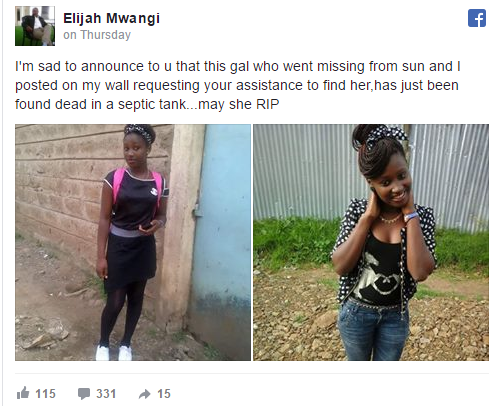Click the word 'RIP' in the post
Screen dimensions: 491x406
point(267,104)
